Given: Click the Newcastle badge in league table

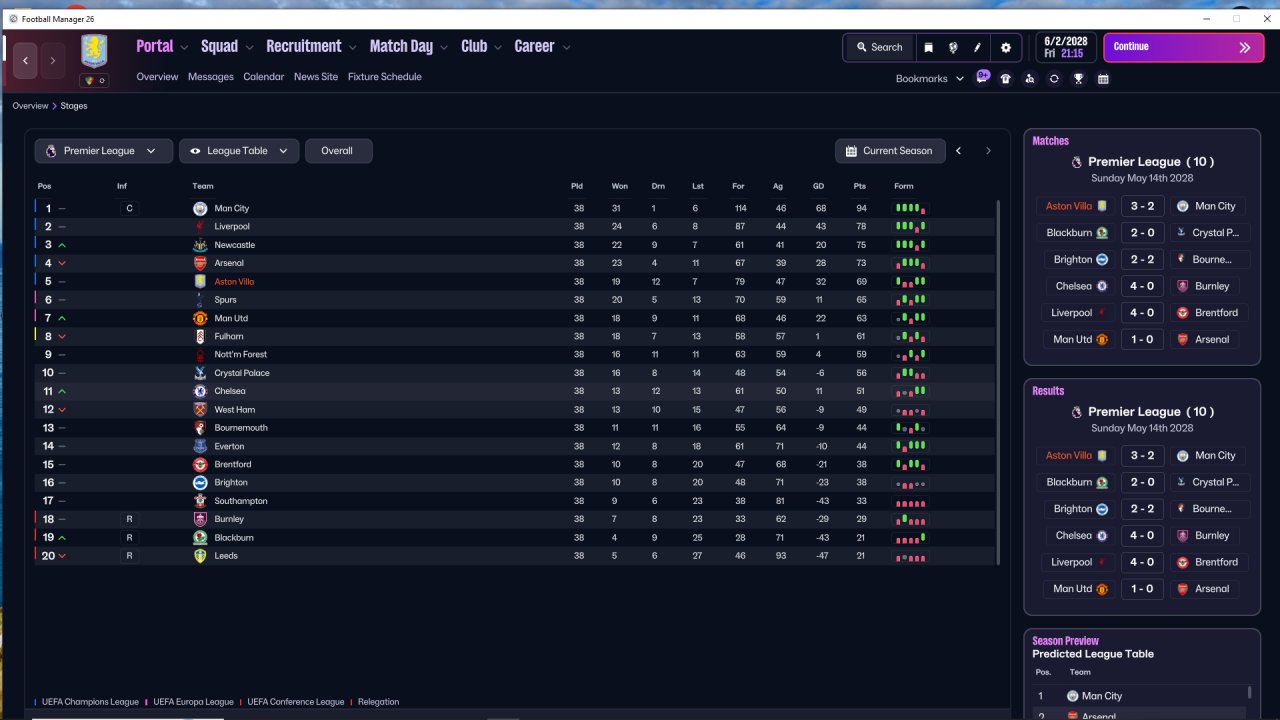Looking at the screenshot, I should [200, 245].
